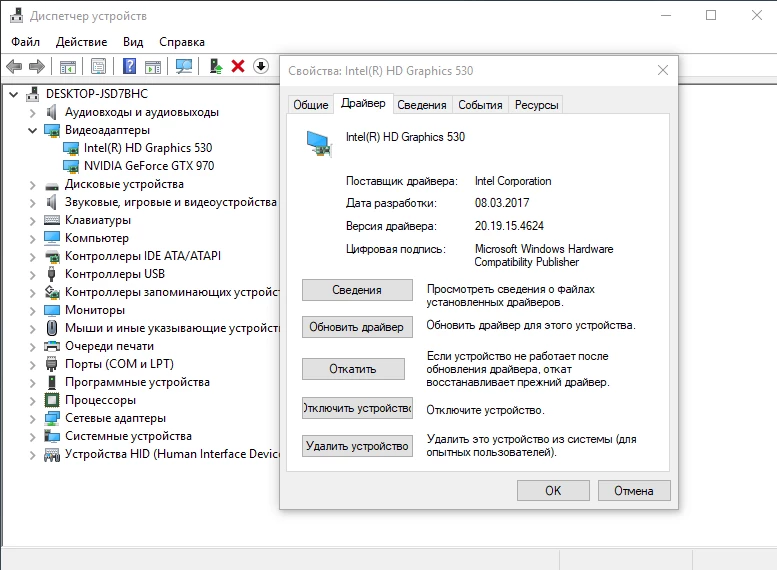Switch to the Общие tab

pyautogui.click(x=311, y=105)
